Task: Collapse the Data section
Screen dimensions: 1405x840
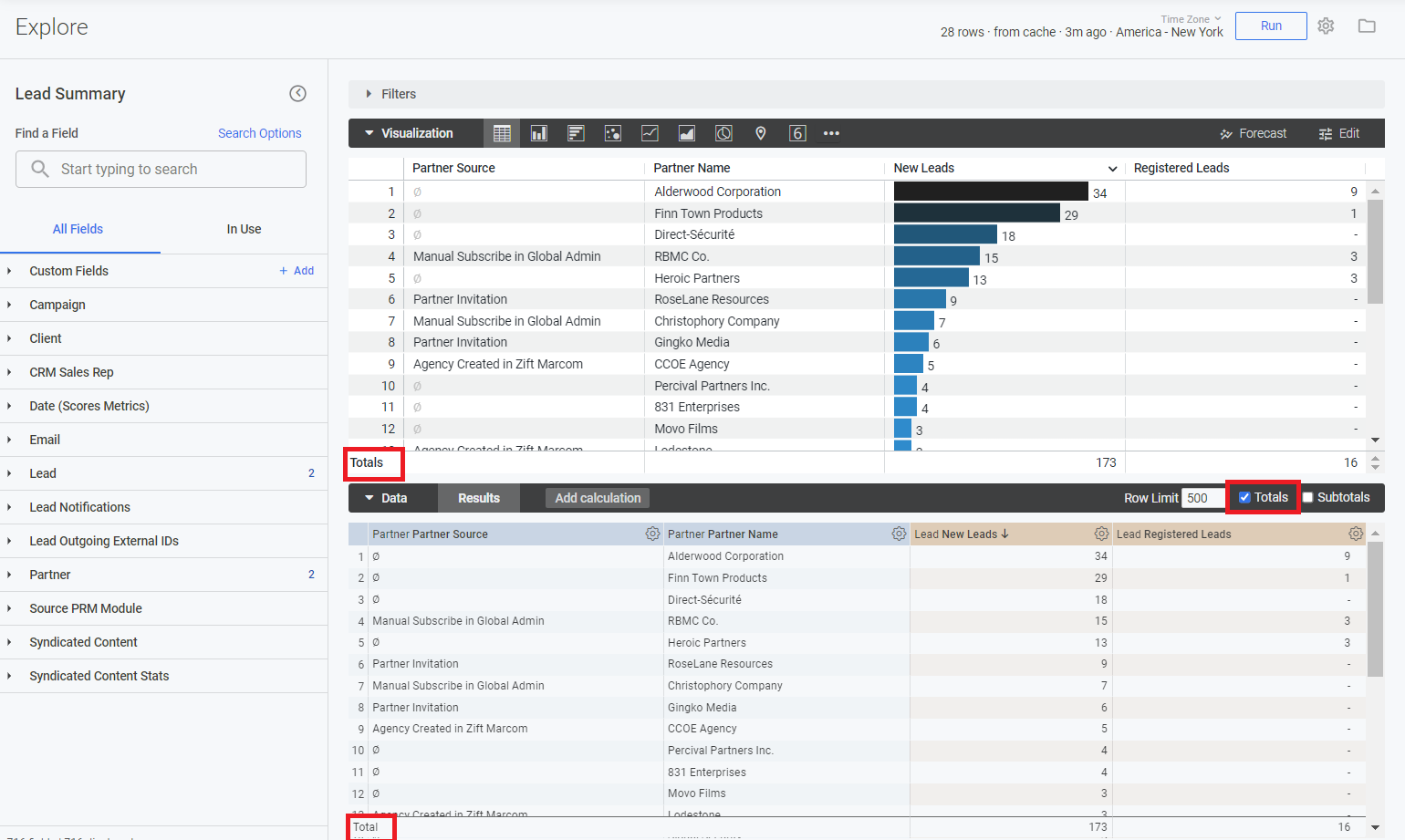Action: tap(385, 498)
